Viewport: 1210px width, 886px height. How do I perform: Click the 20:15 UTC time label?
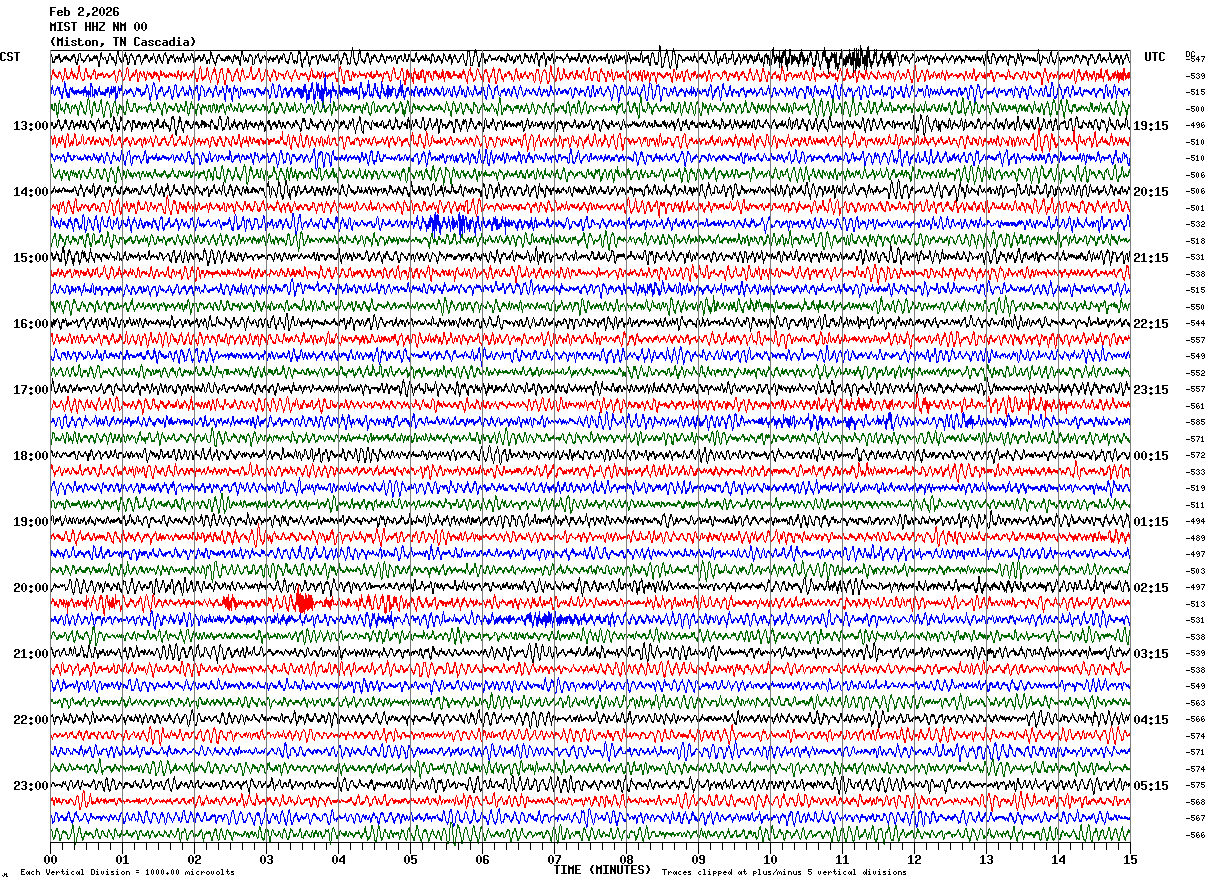tap(1151, 192)
